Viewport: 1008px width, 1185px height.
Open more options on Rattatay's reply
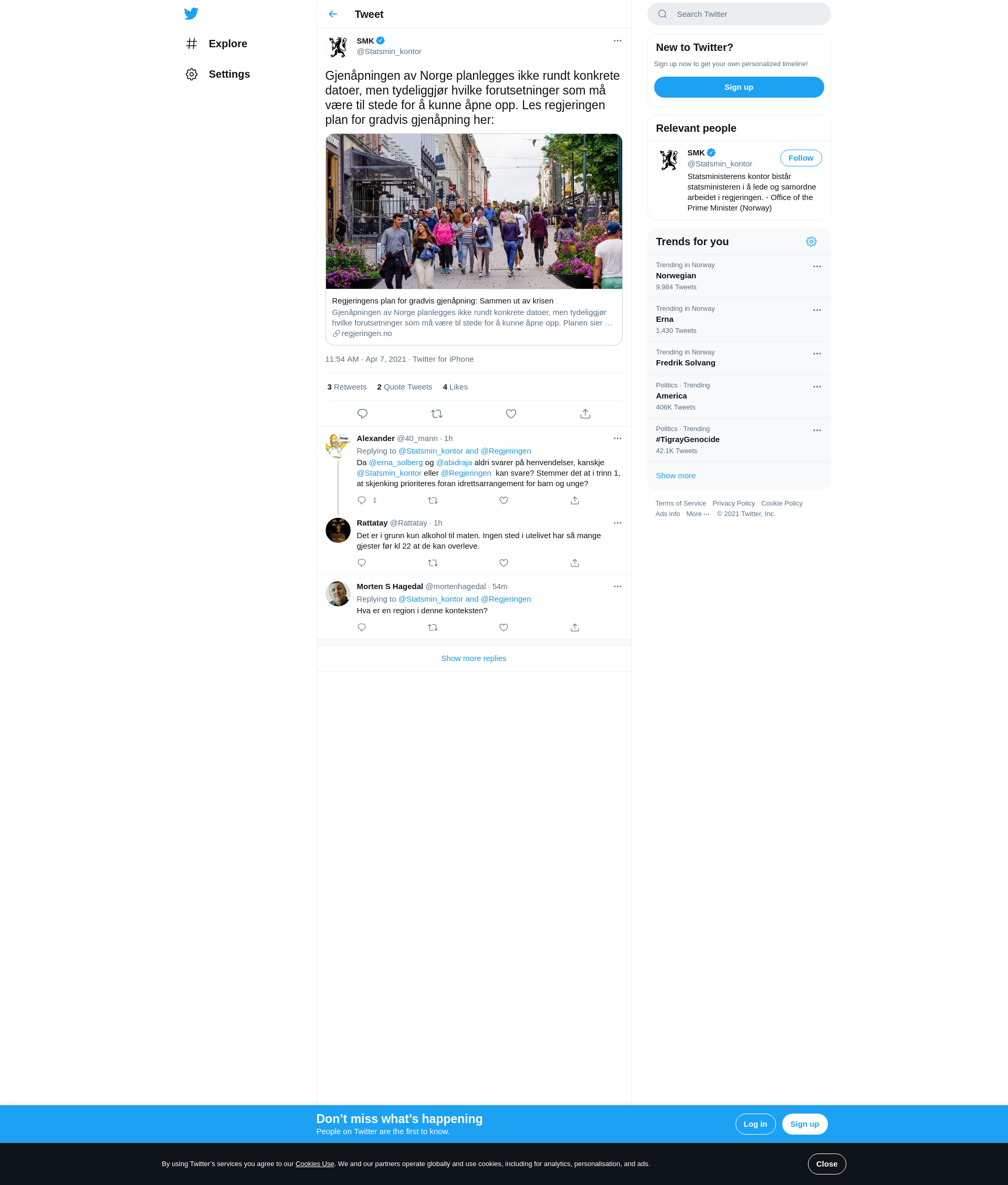617,523
